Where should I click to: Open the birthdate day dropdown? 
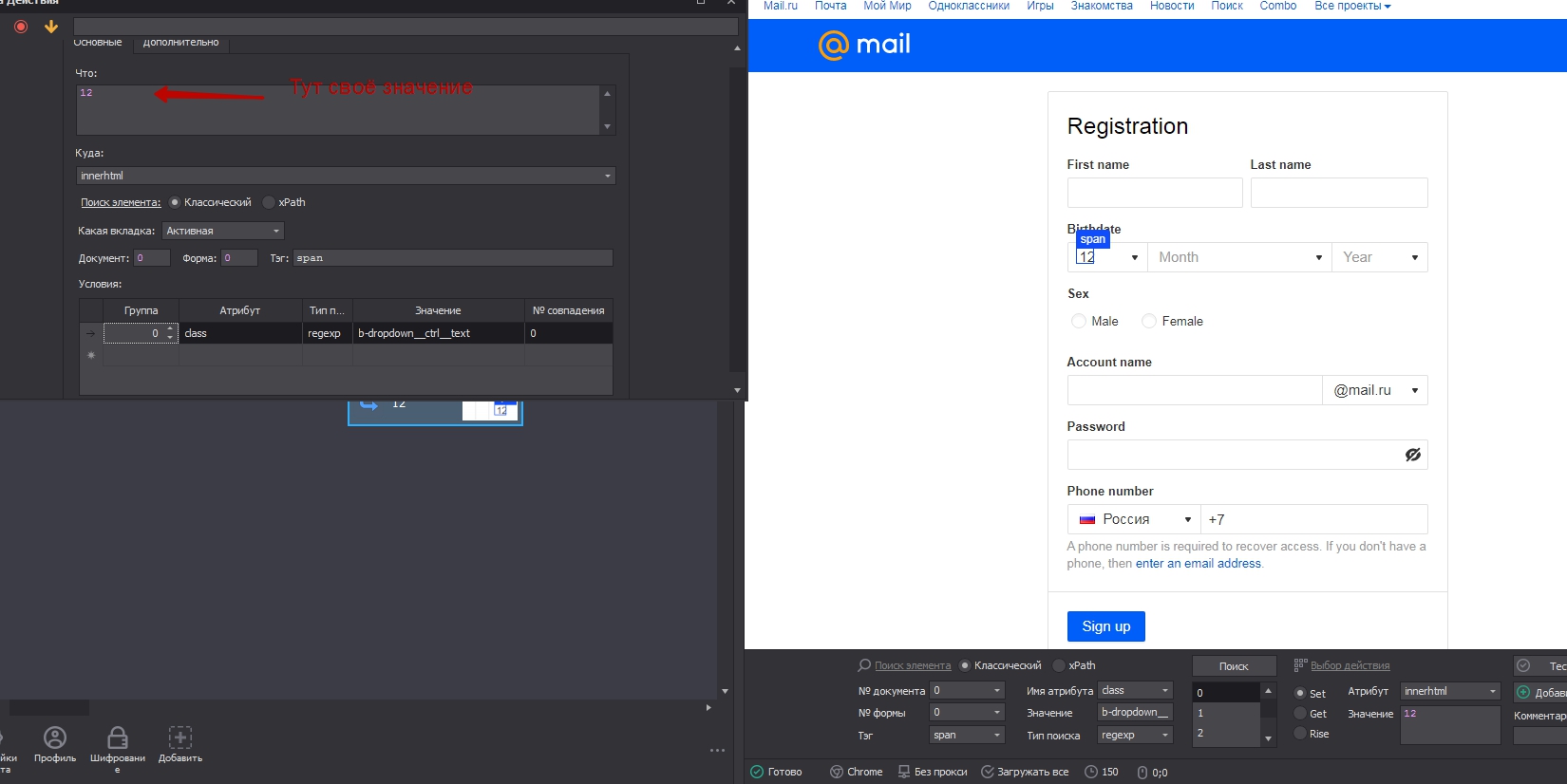[x=1107, y=257]
